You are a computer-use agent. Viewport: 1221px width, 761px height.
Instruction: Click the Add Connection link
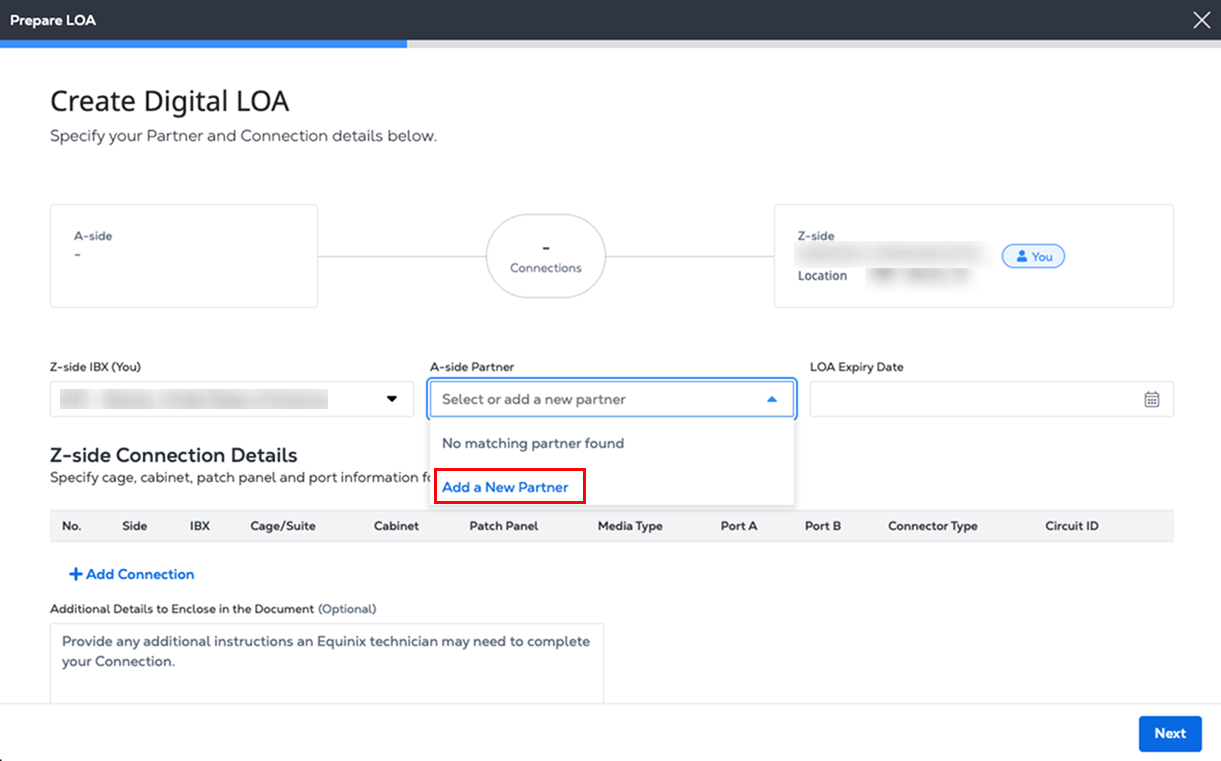pos(139,574)
